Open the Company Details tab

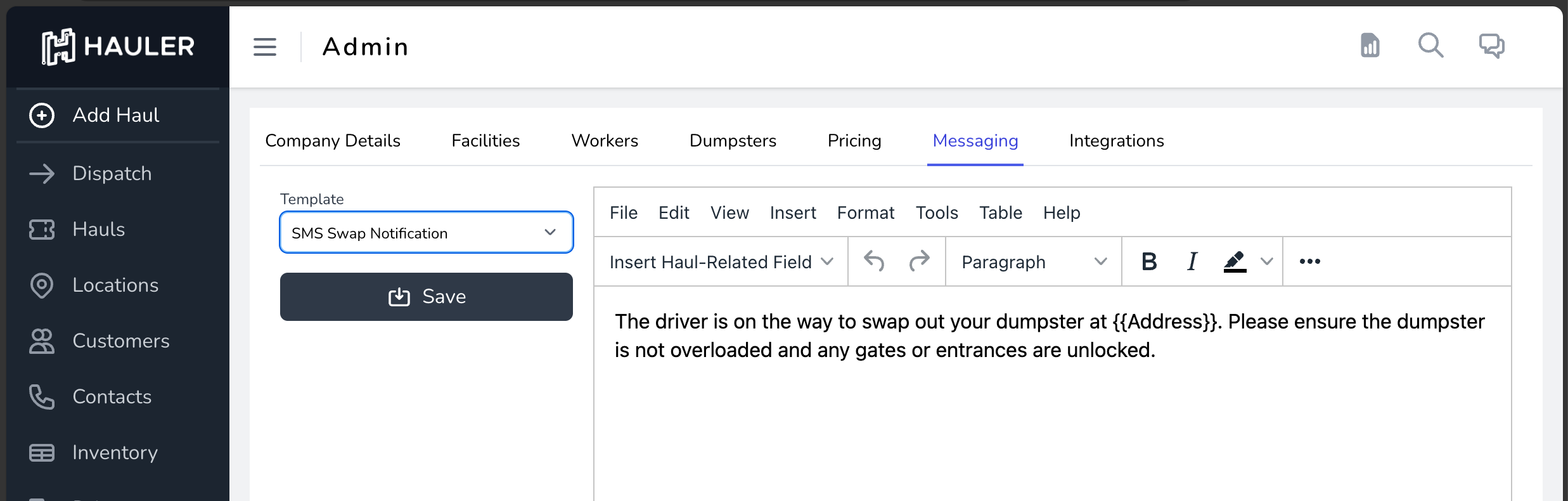[x=333, y=141]
